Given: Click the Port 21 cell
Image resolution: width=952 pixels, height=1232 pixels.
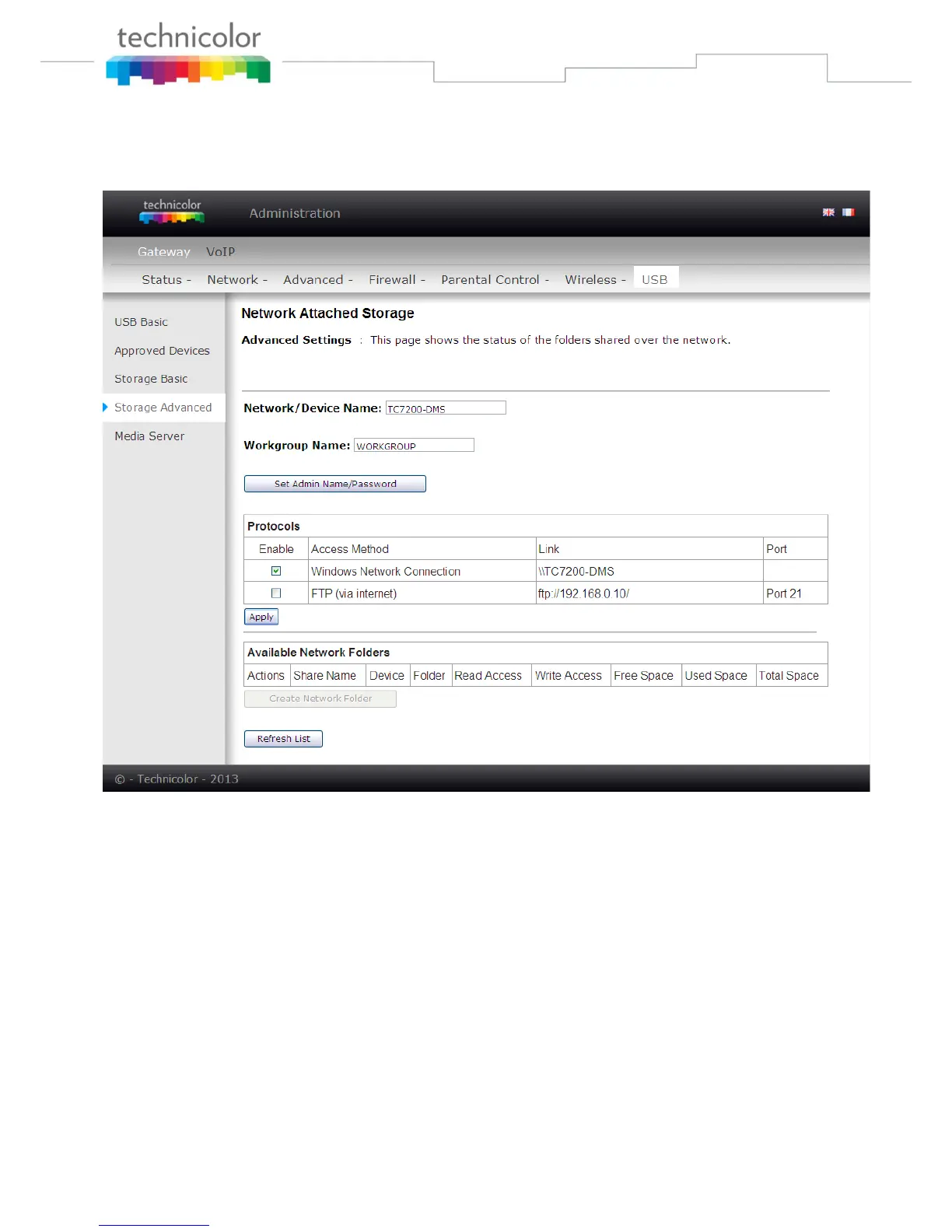Looking at the screenshot, I should point(795,593).
